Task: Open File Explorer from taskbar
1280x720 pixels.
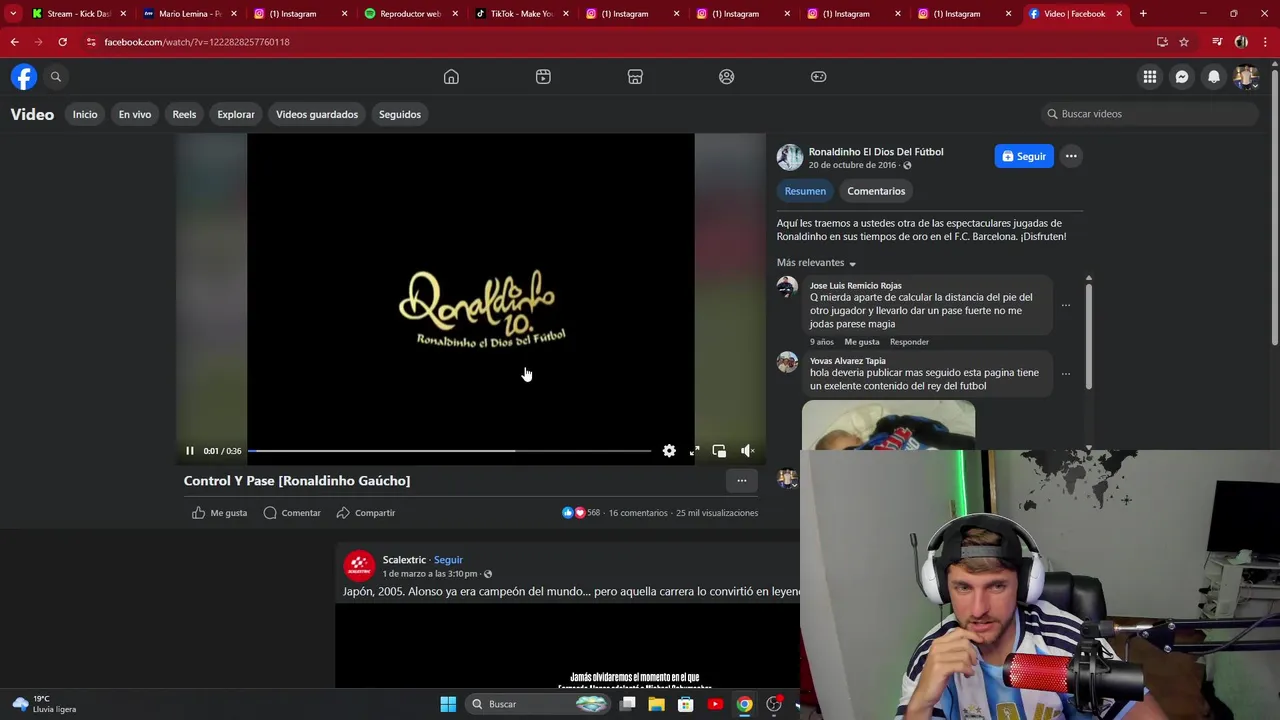Action: 656,704
